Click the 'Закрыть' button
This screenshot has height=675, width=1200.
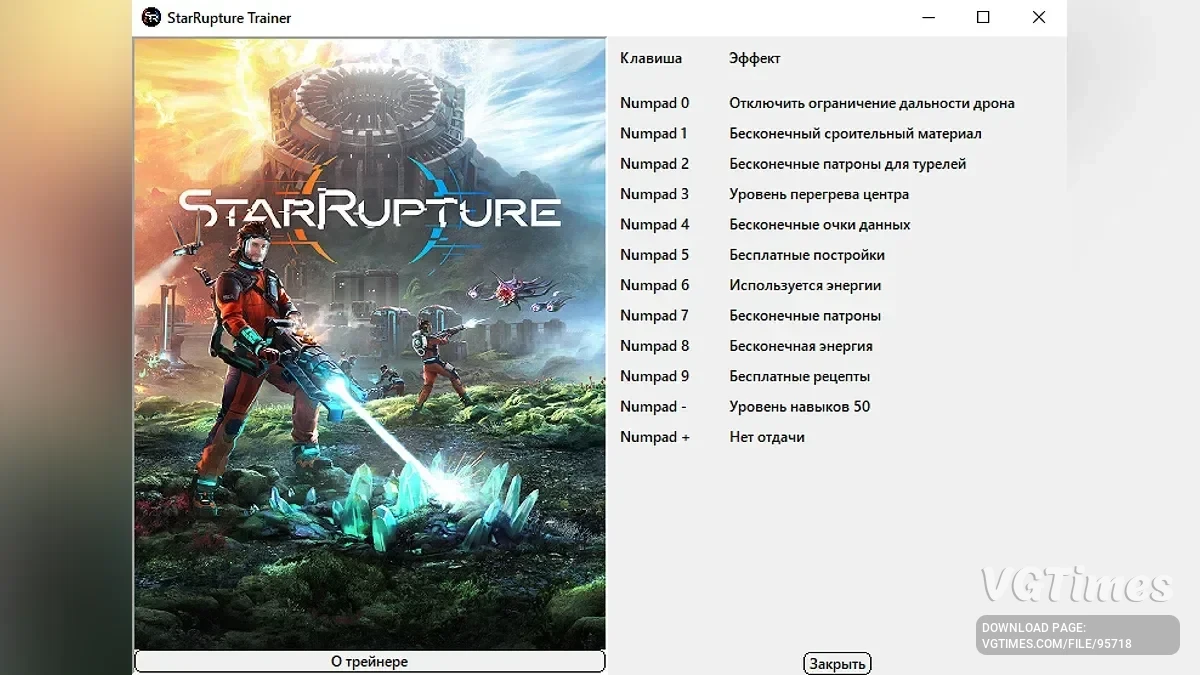pyautogui.click(x=837, y=663)
